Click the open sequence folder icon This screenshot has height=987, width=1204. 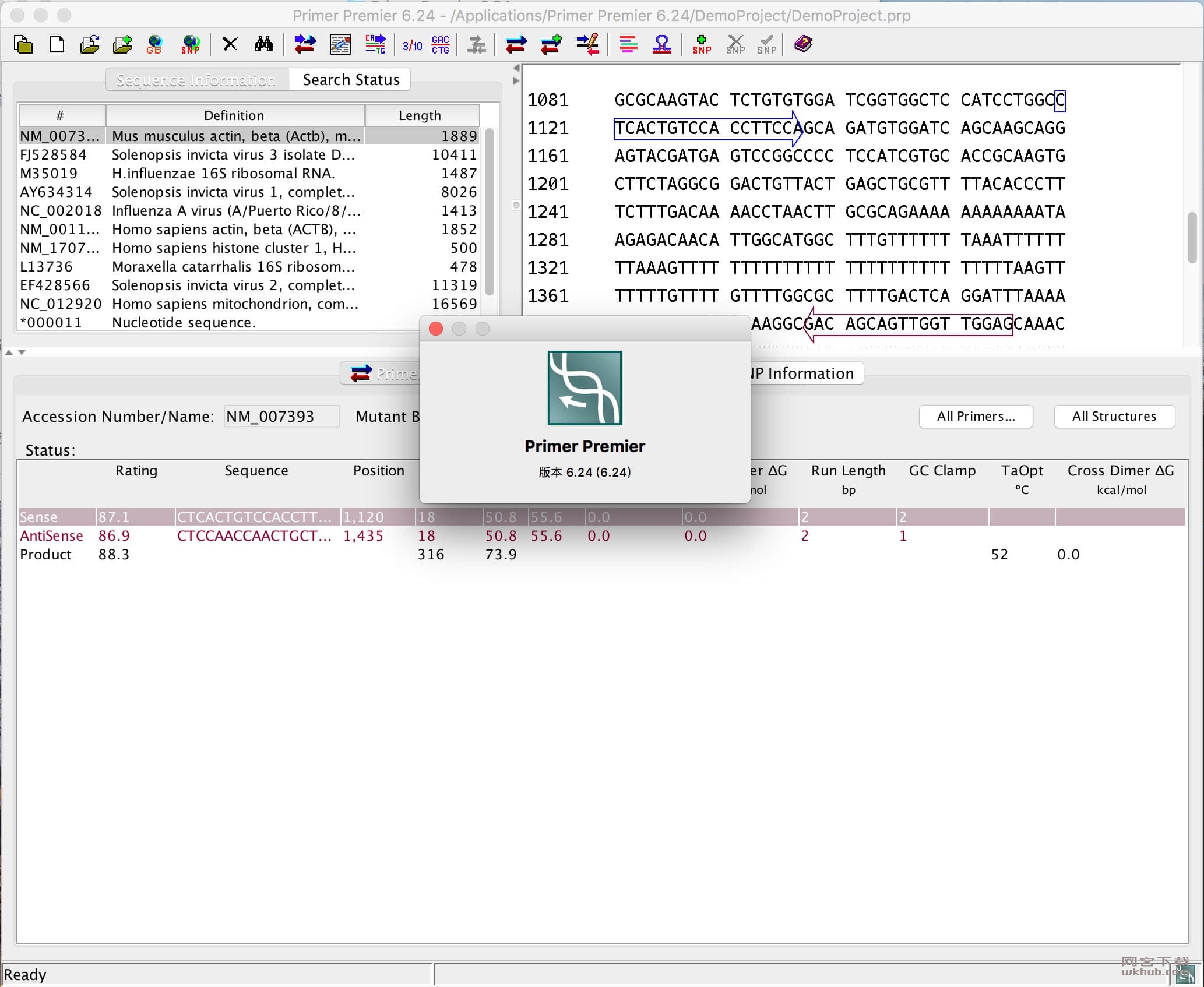[x=90, y=45]
